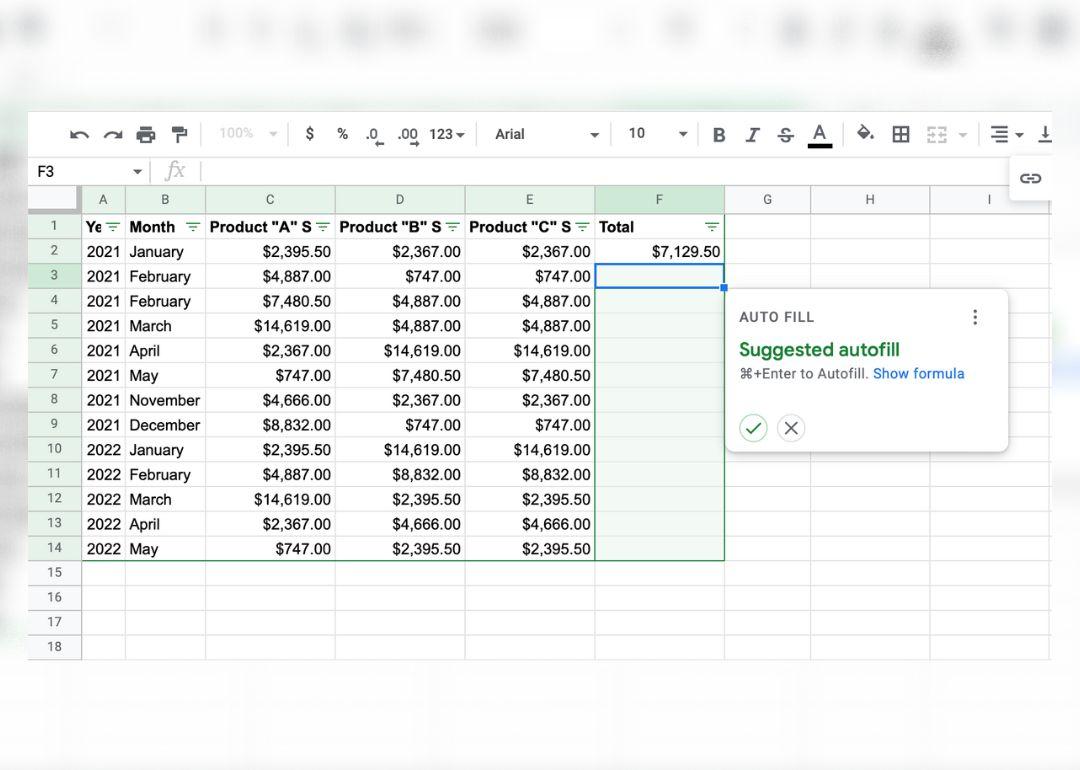The image size is (1080, 770).
Task: Open the 123 number format dropdown
Action: 447,134
